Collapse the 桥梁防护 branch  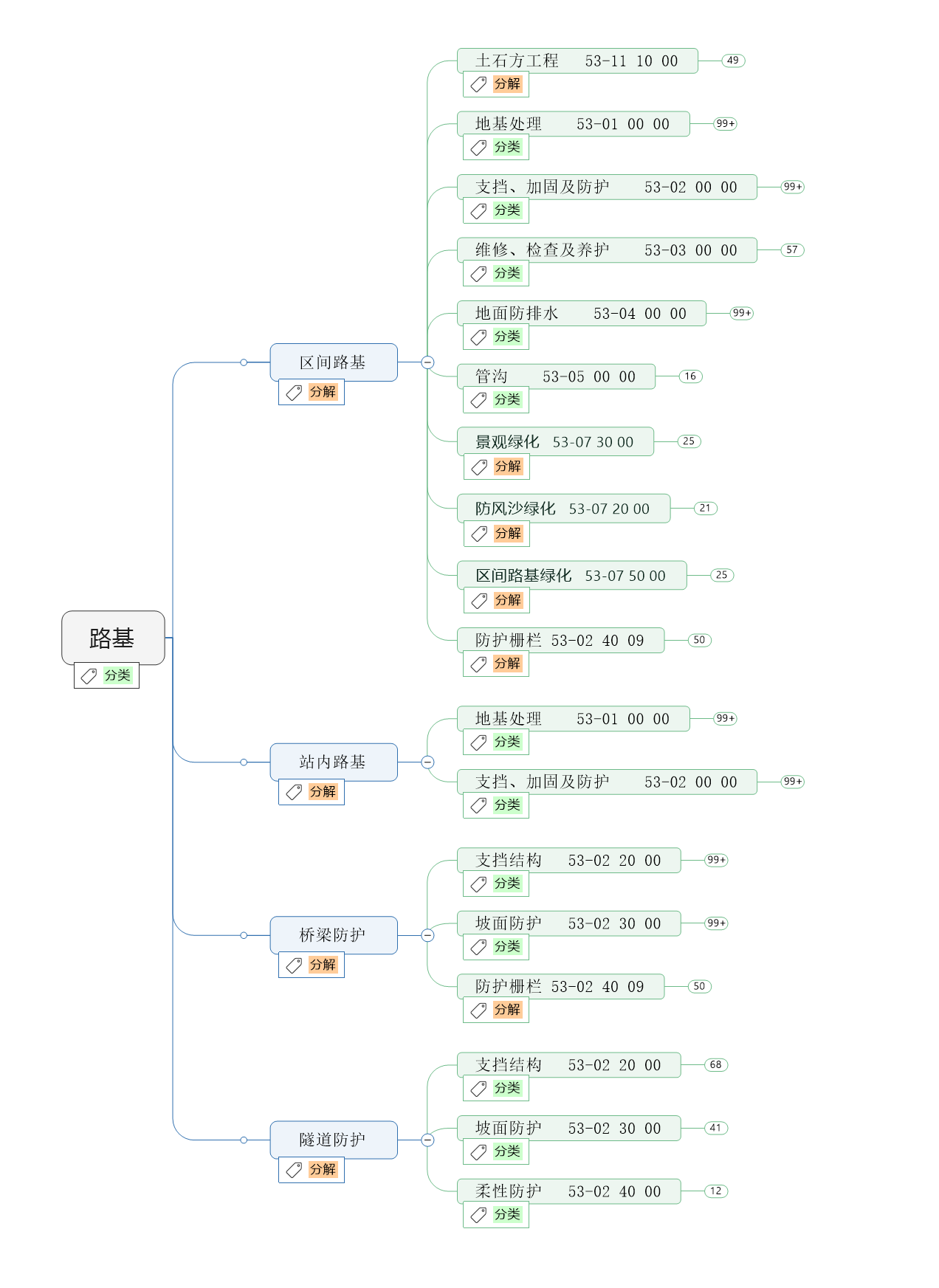coord(427,935)
